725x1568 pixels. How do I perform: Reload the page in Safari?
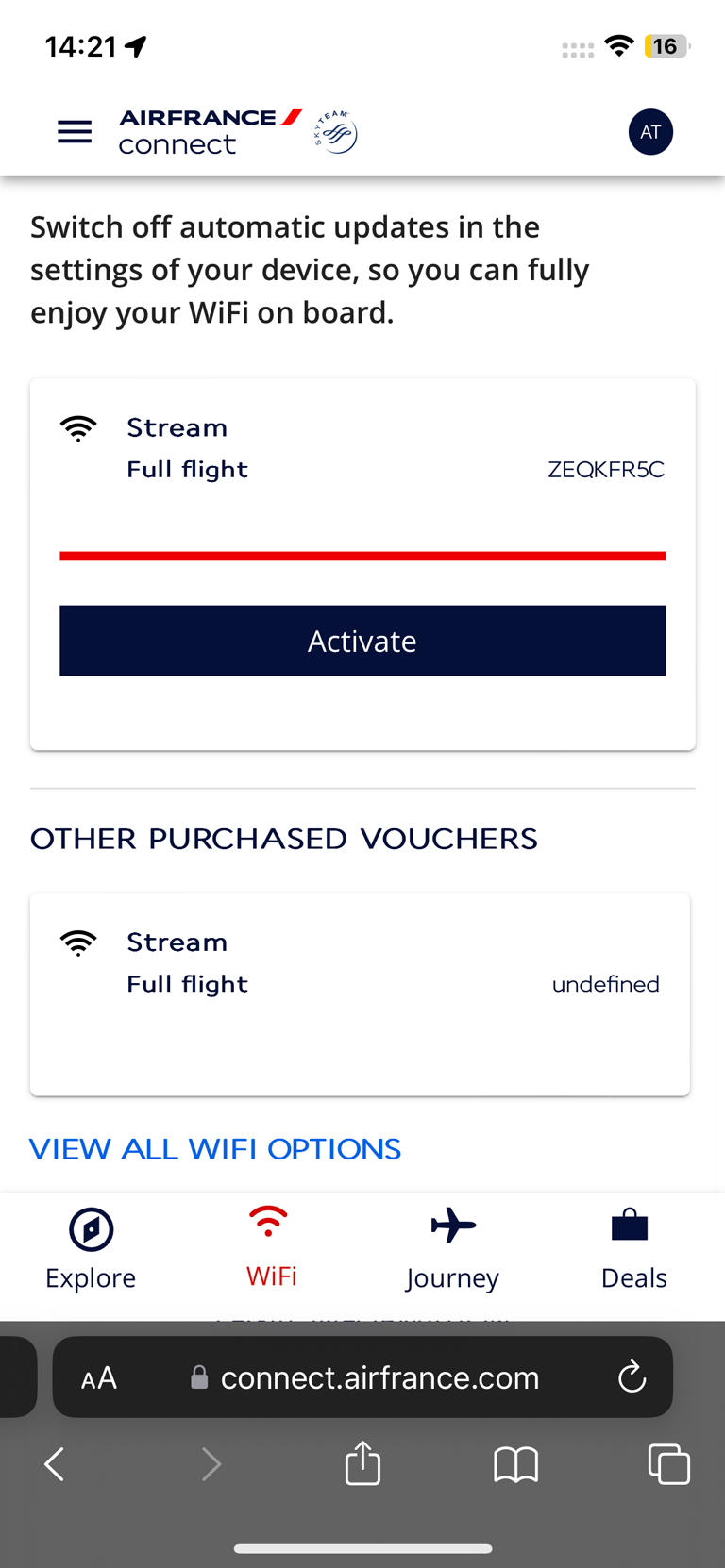pos(632,1378)
